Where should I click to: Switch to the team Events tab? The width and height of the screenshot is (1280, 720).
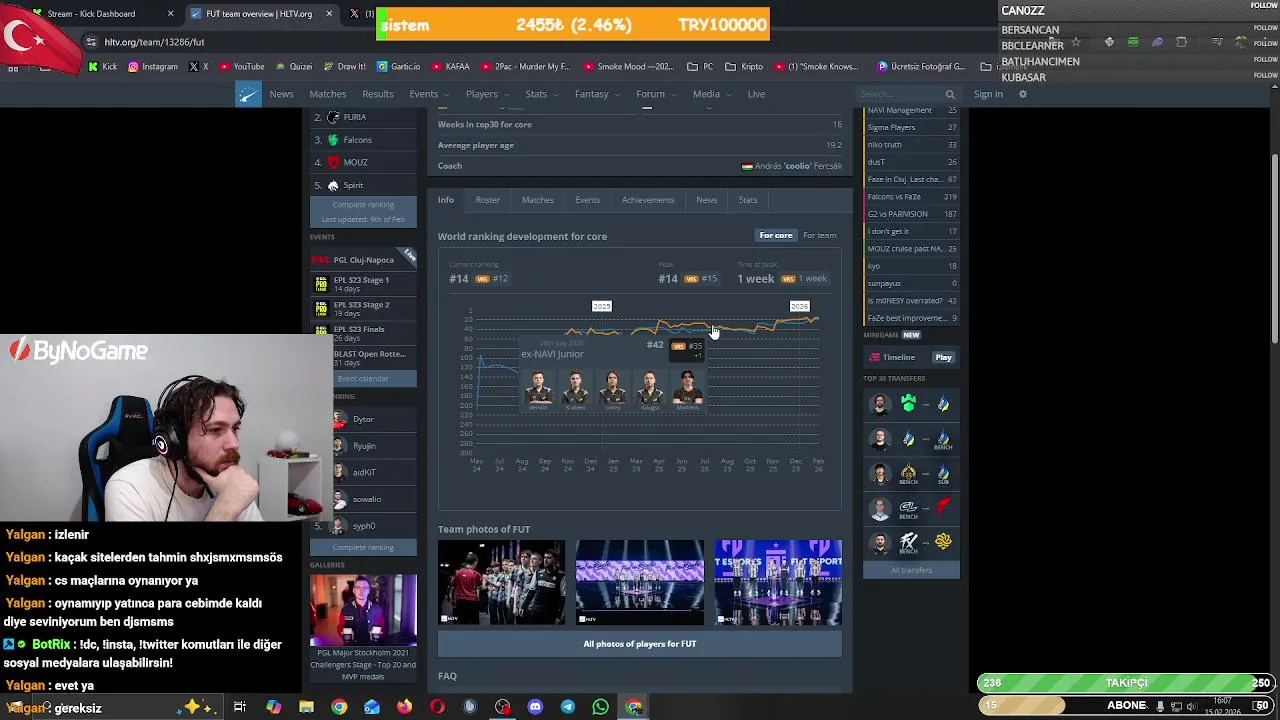click(588, 200)
